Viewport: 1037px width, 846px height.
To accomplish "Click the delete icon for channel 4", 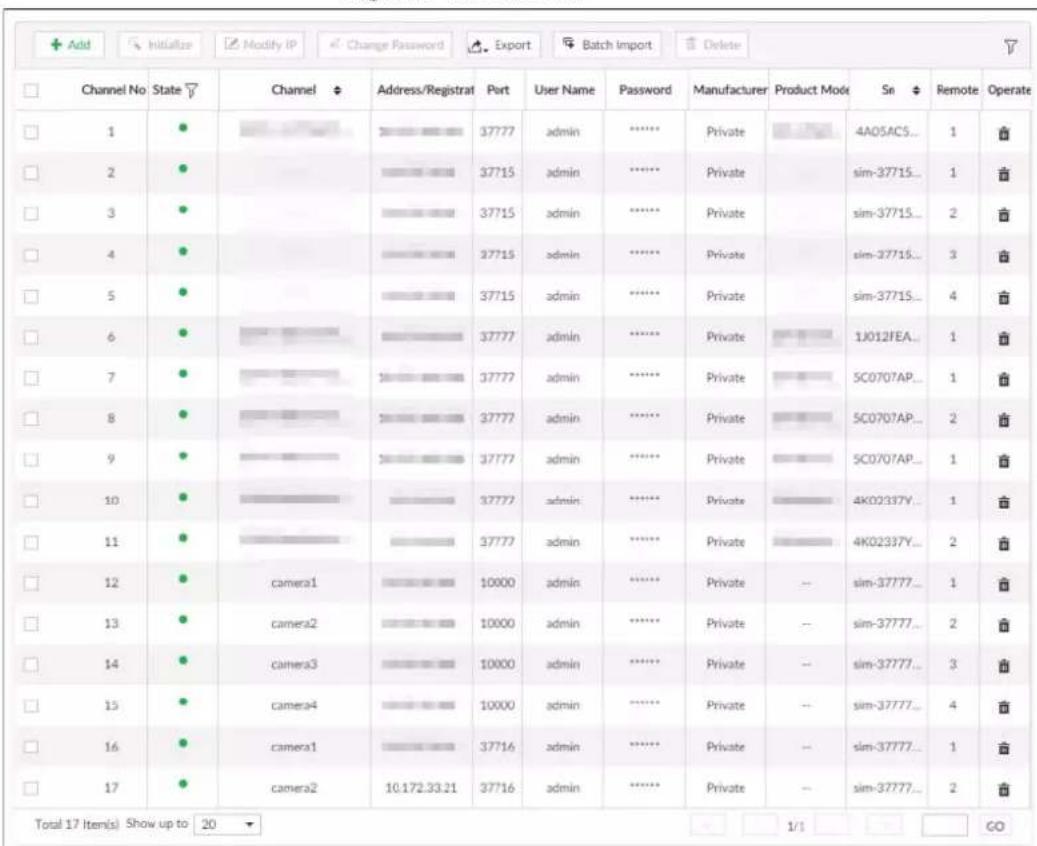I will tap(1003, 256).
